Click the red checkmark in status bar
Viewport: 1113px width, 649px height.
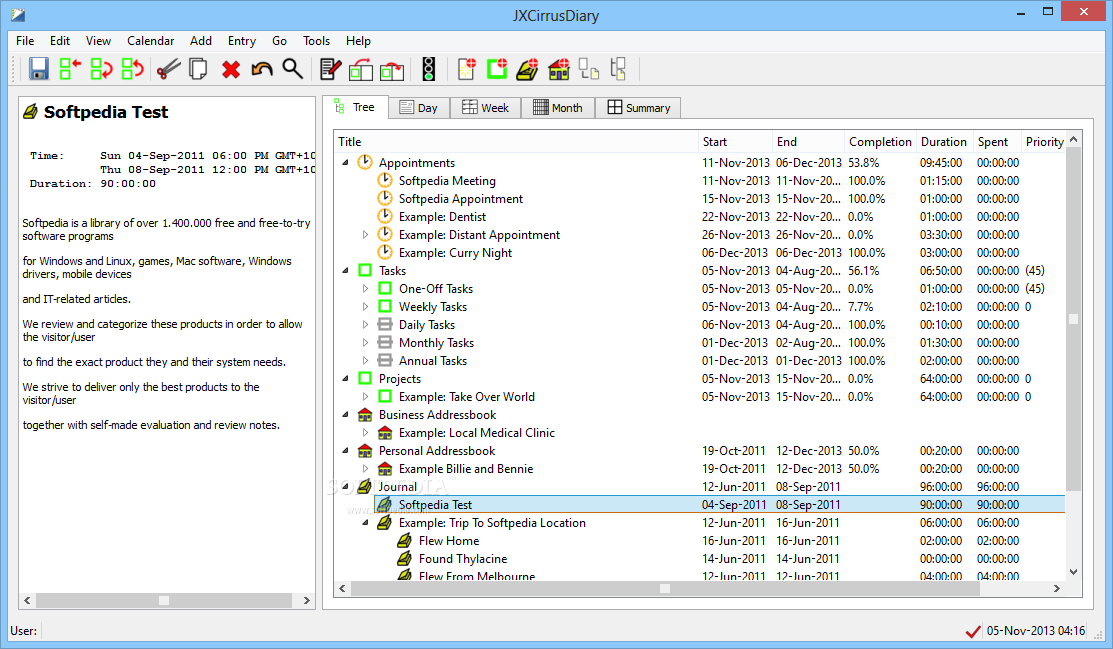(972, 631)
